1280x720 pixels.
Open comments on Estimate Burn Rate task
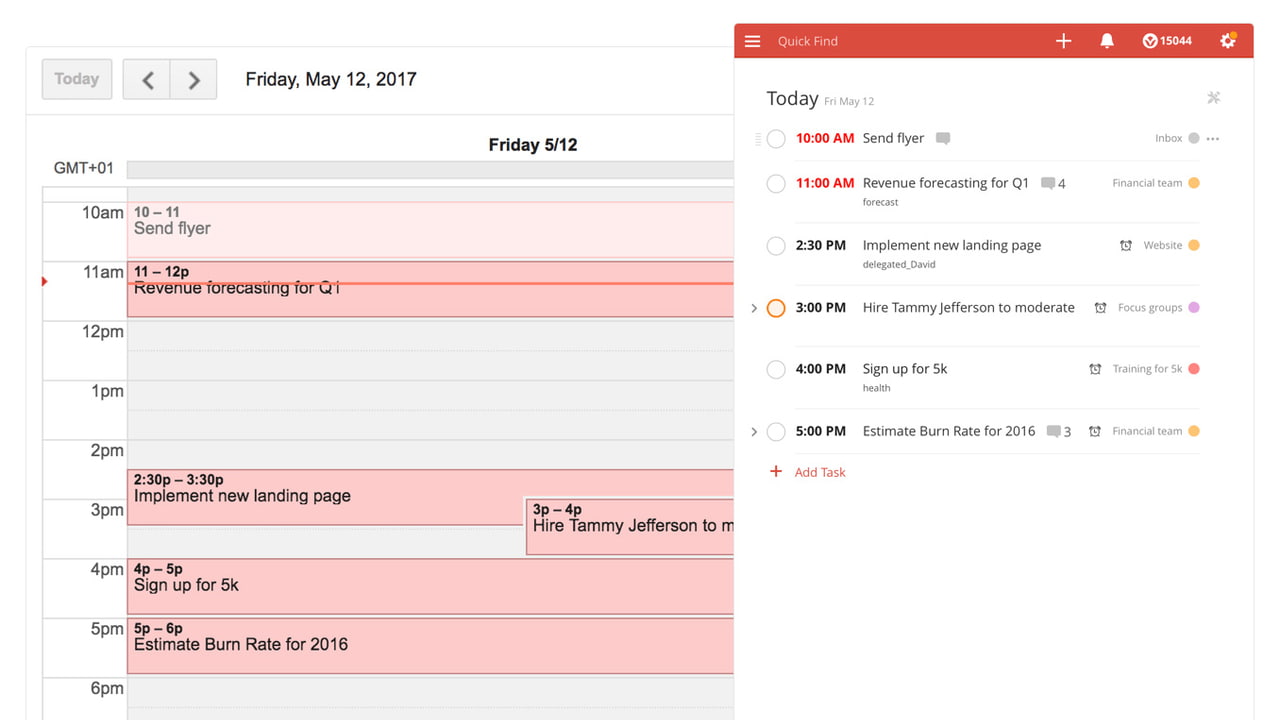[x=1059, y=432]
